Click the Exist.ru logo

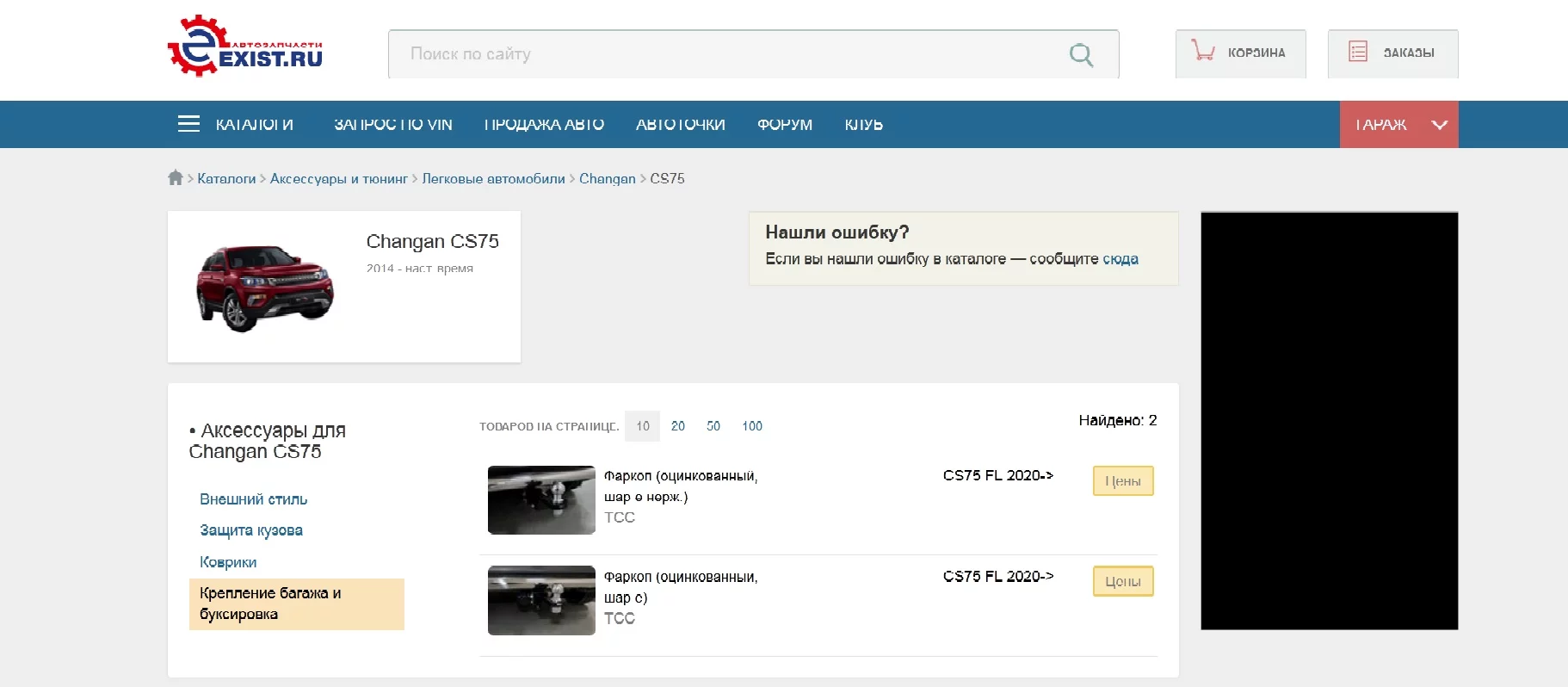[x=245, y=46]
